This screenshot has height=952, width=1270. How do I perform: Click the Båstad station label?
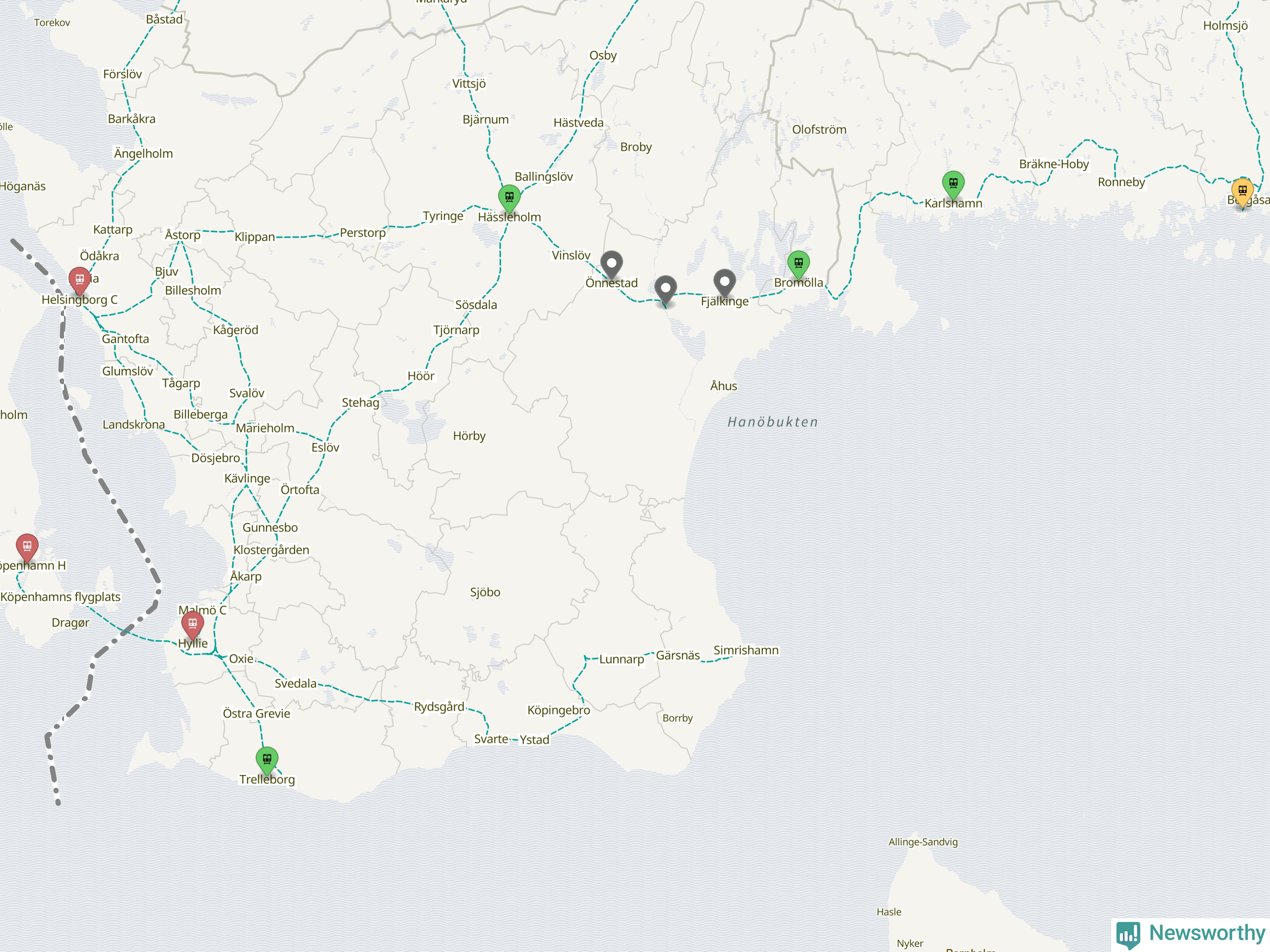tap(164, 19)
